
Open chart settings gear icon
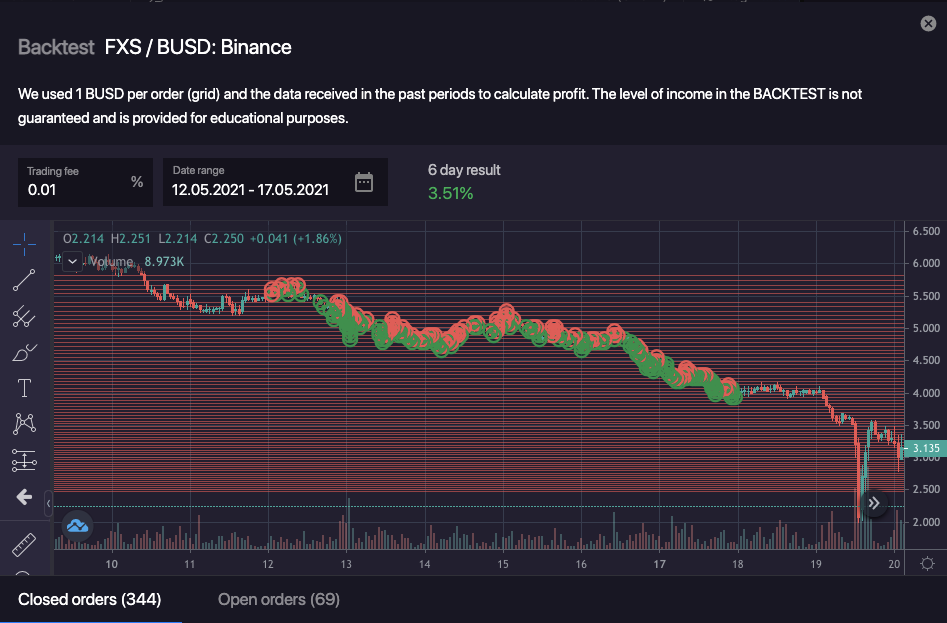point(927,563)
